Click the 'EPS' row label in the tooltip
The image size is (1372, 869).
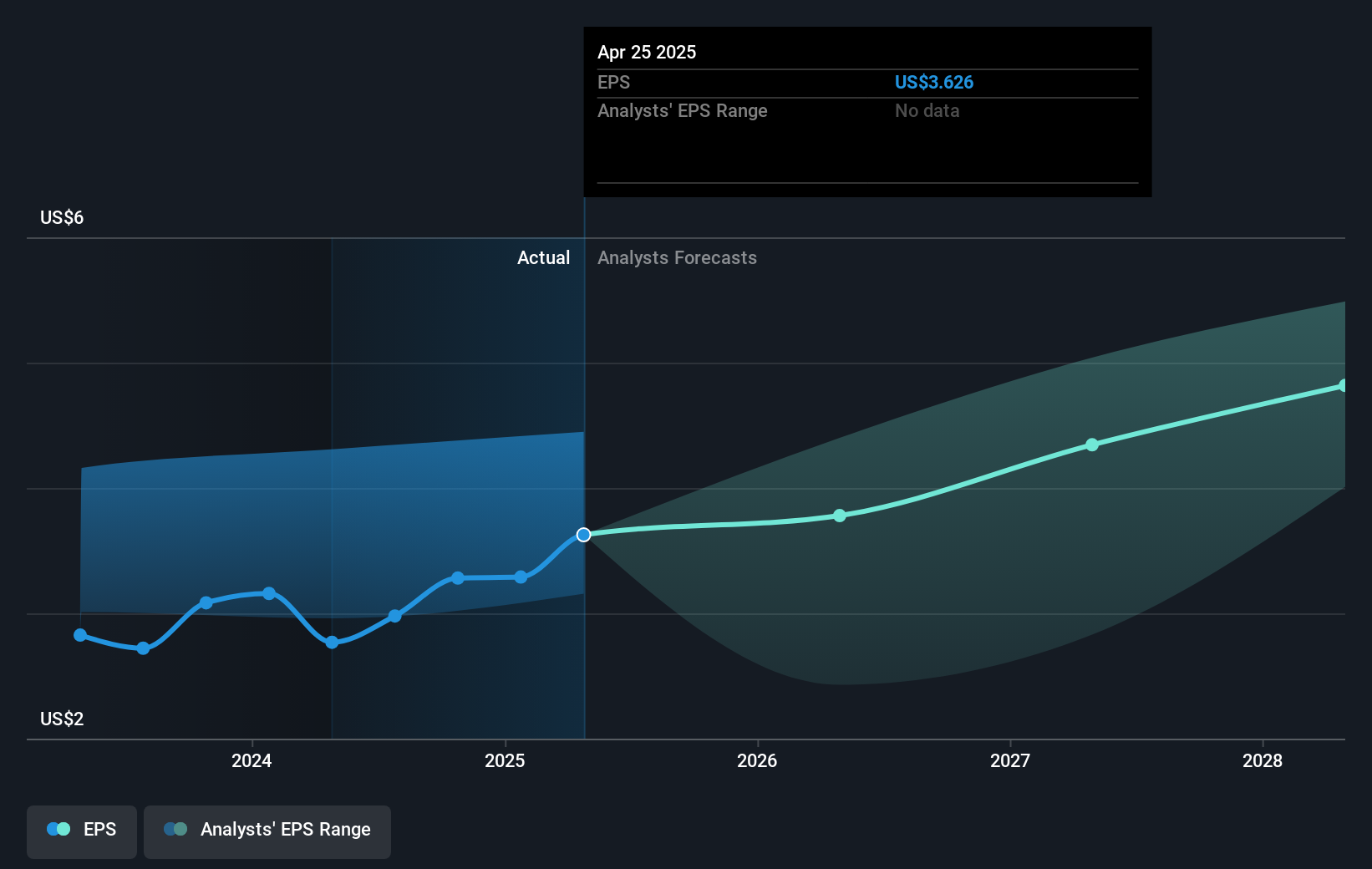click(614, 83)
